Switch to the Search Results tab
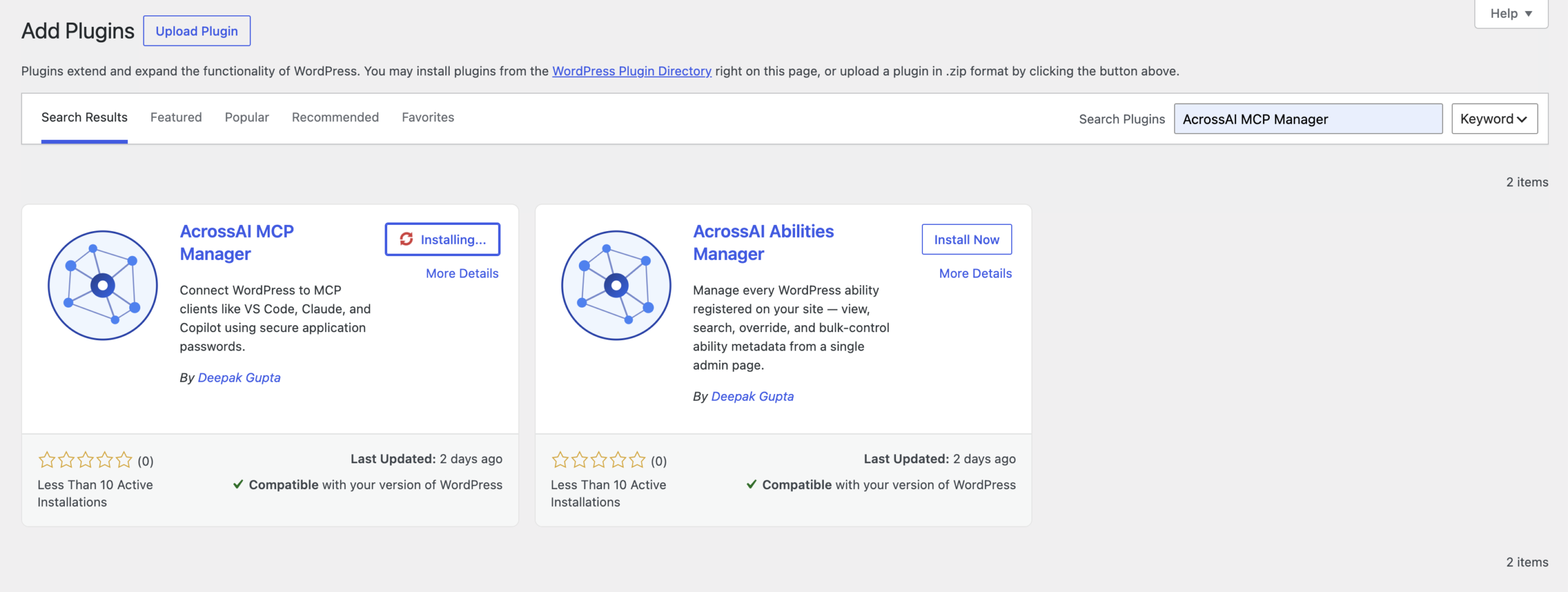The height and width of the screenshot is (592, 1568). (x=85, y=118)
